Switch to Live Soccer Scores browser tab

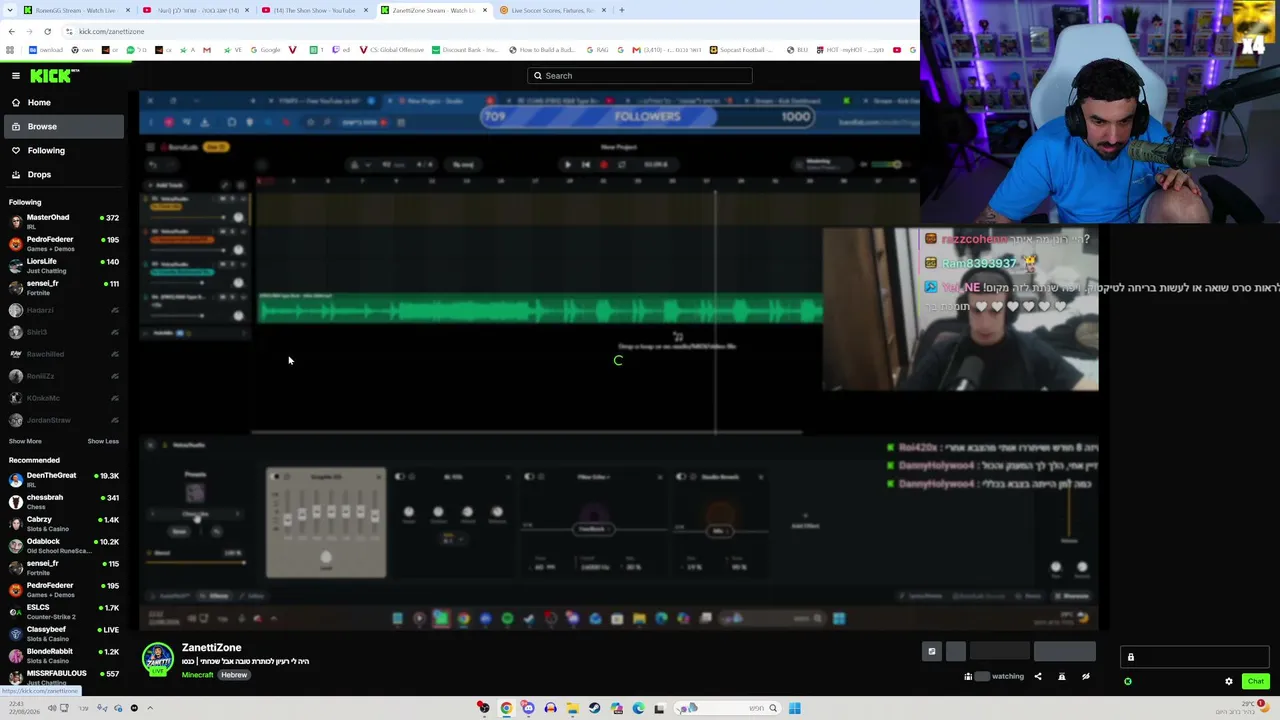click(x=552, y=10)
